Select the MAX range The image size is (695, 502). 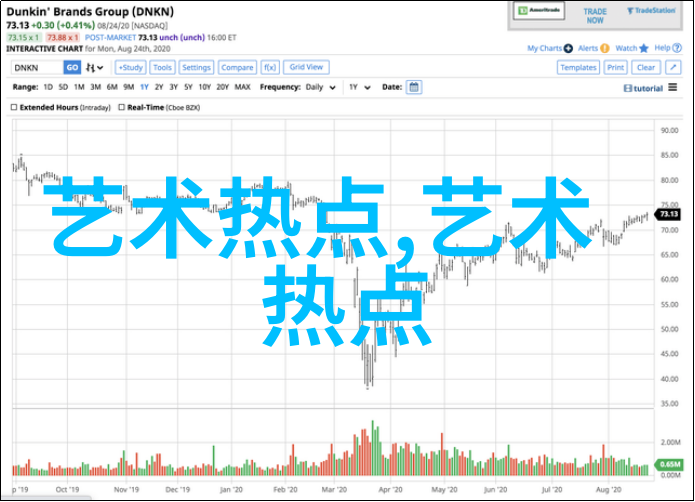(x=242, y=87)
